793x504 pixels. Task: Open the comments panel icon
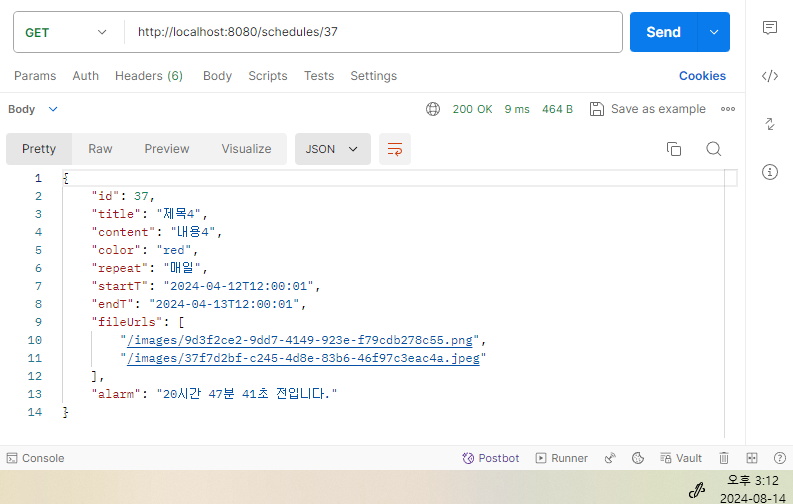click(x=770, y=27)
